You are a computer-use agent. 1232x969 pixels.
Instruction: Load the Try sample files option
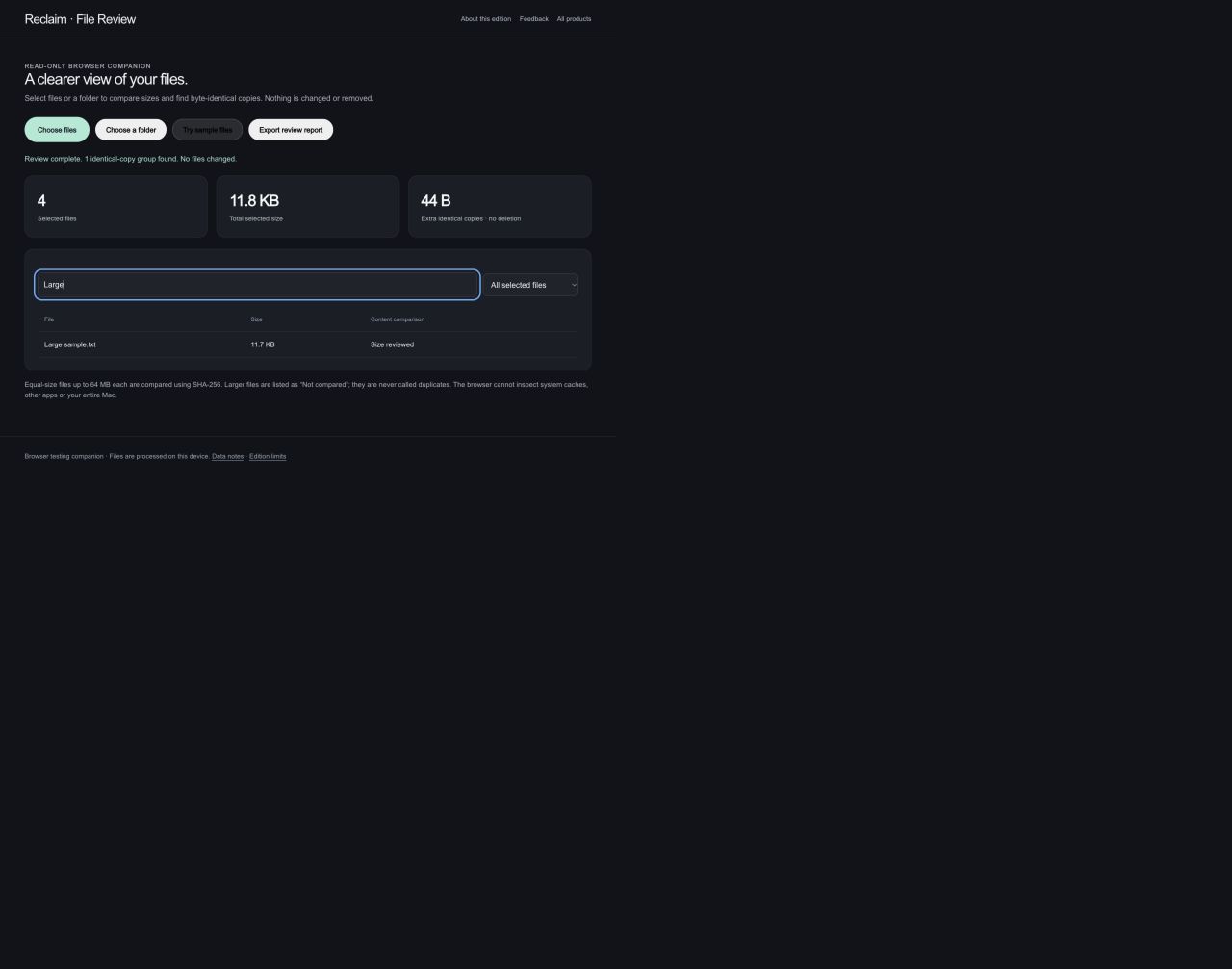208,130
